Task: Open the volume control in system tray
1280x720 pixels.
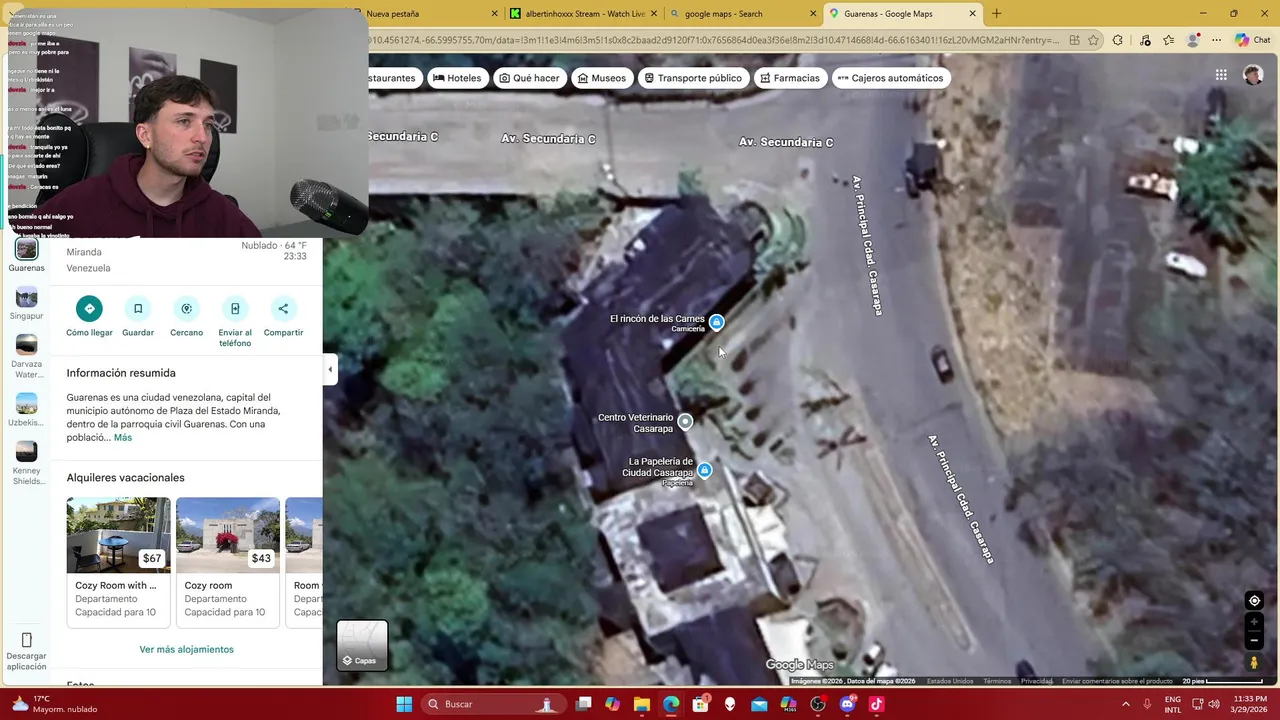Action: (1214, 704)
